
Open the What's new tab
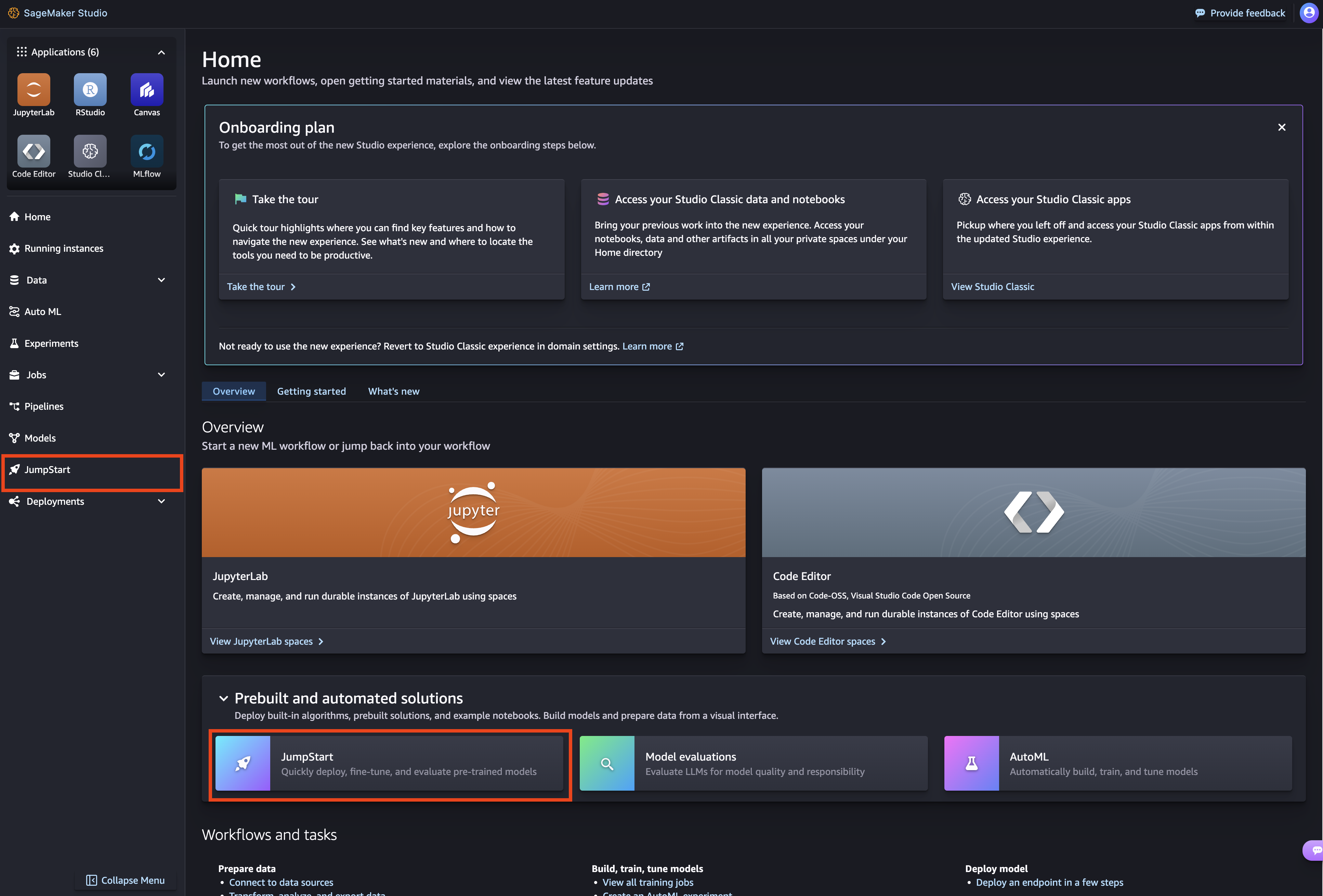coord(393,391)
